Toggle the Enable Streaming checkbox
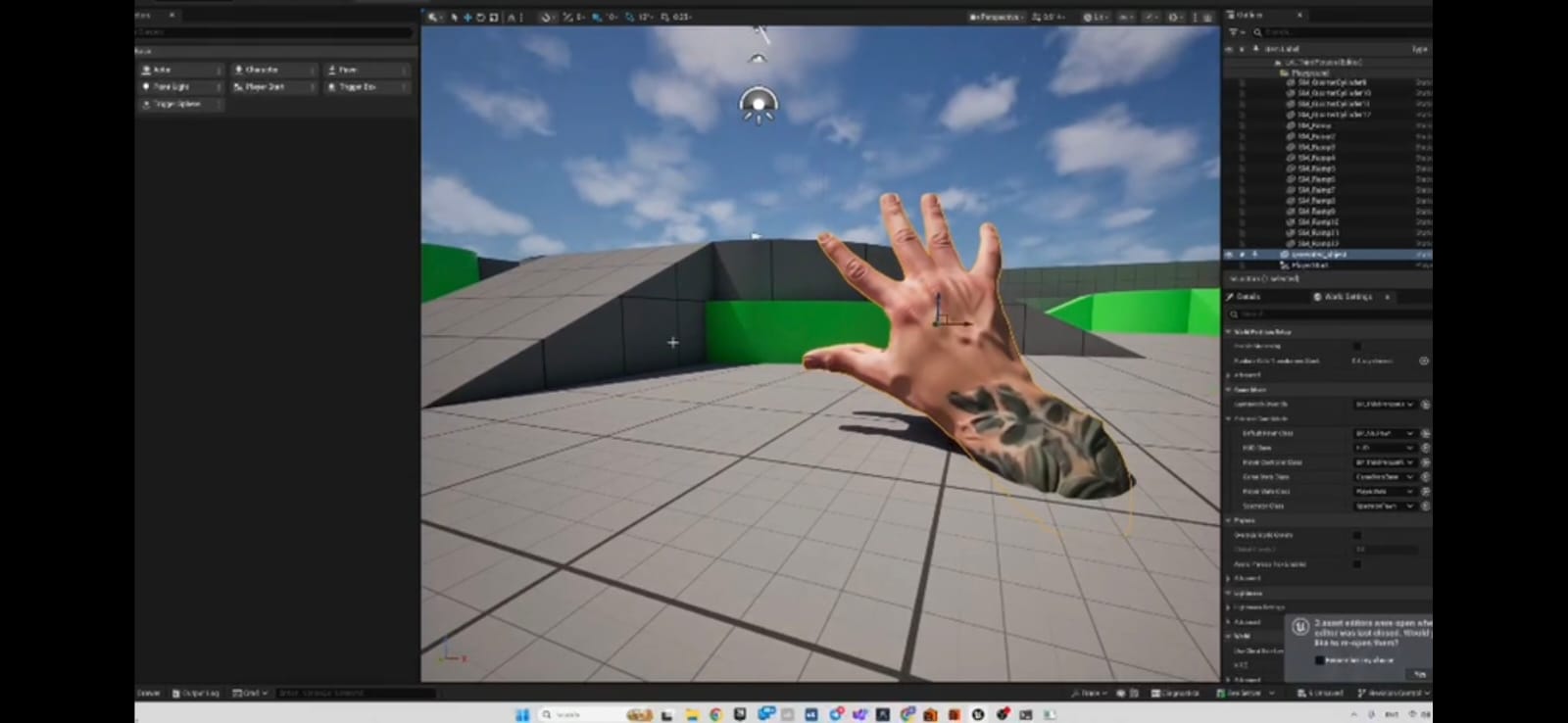This screenshot has width=1568, height=723. point(1356,346)
